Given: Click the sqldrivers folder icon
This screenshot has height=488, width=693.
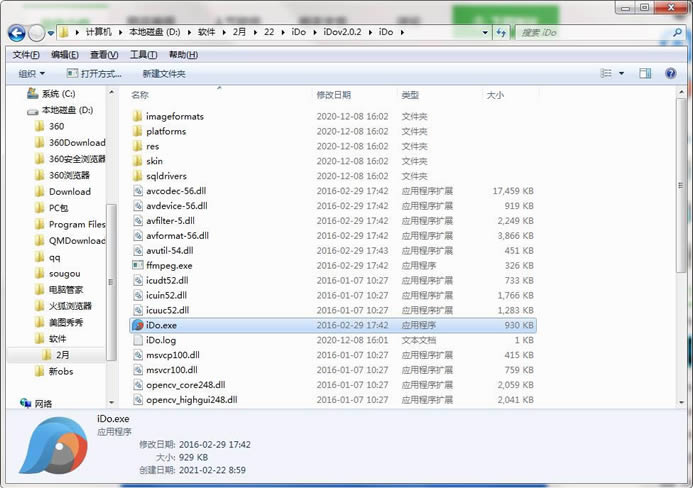Looking at the screenshot, I should [137, 176].
